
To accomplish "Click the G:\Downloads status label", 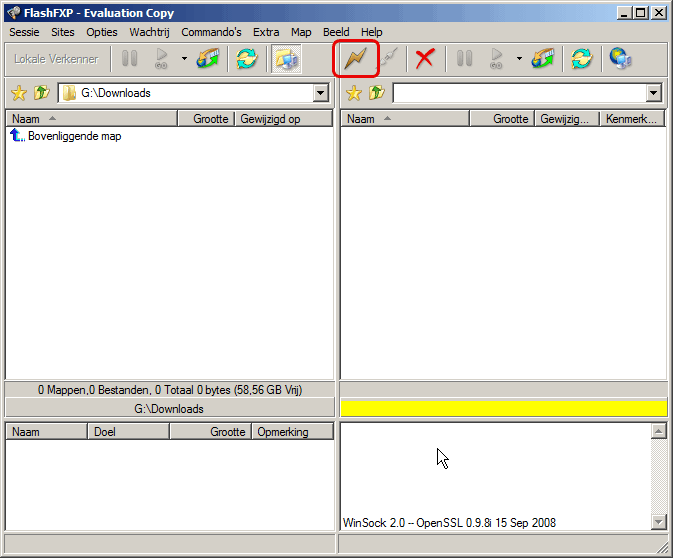I will point(169,408).
